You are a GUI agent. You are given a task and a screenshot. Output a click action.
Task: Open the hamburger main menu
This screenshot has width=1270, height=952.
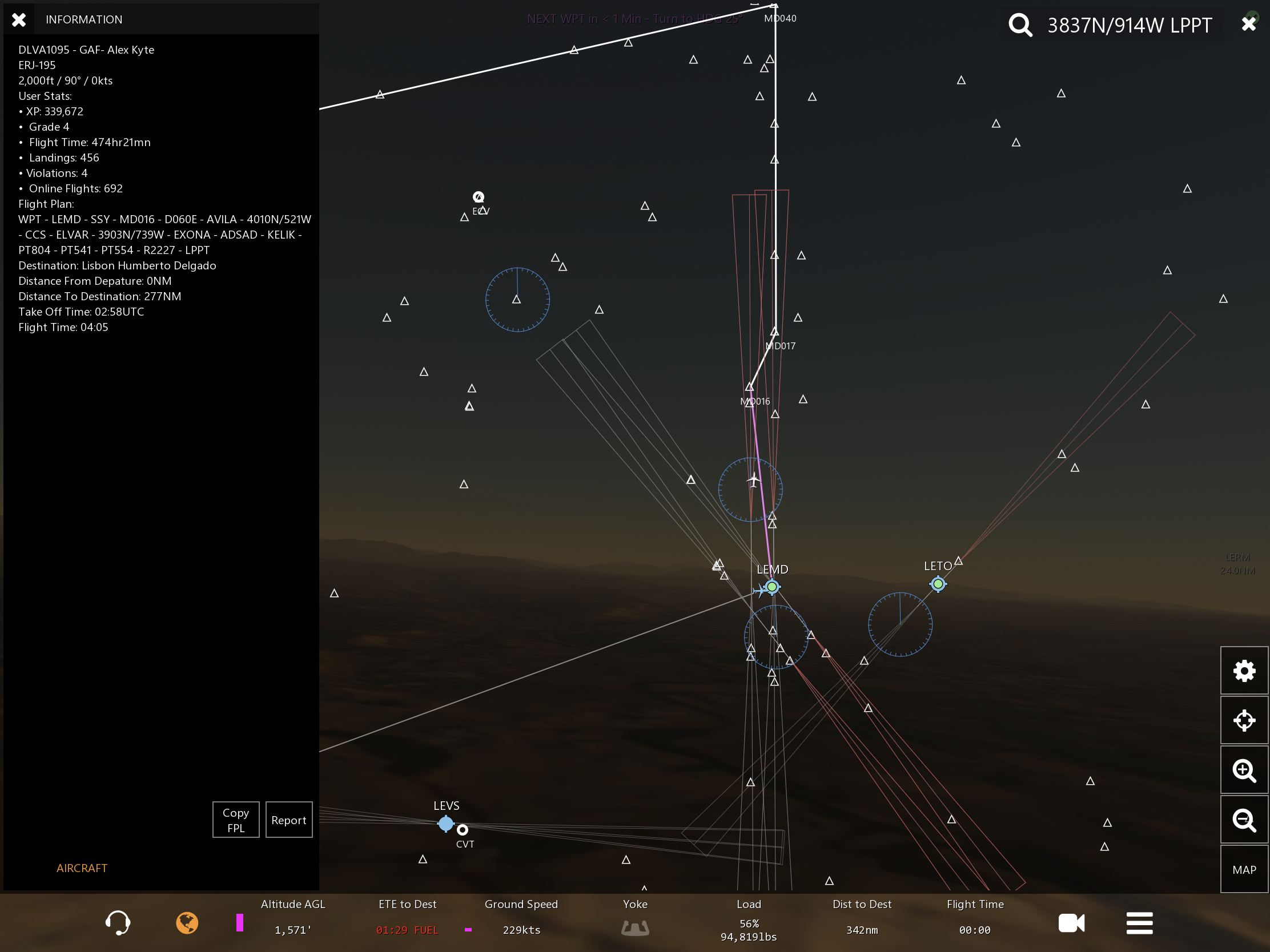coord(1139,923)
